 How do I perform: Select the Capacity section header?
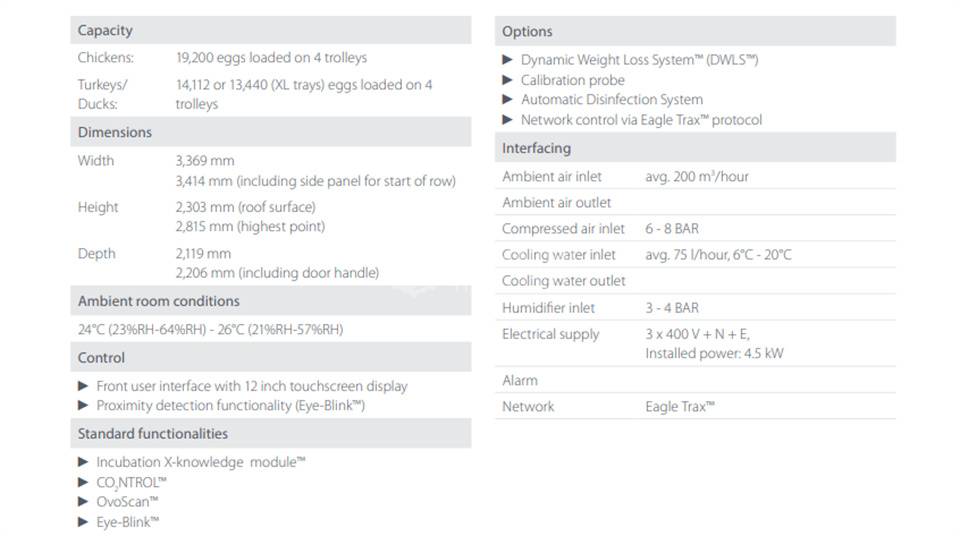point(271,30)
